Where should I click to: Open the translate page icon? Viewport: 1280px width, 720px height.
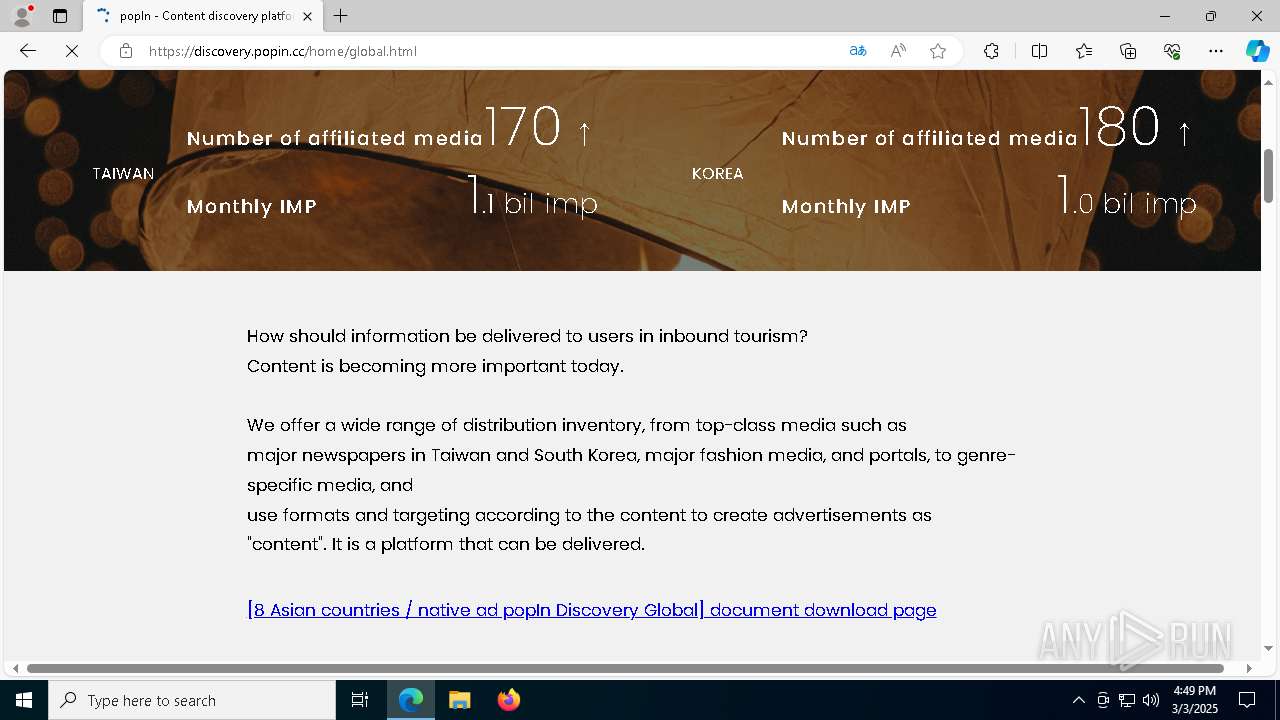(x=857, y=51)
